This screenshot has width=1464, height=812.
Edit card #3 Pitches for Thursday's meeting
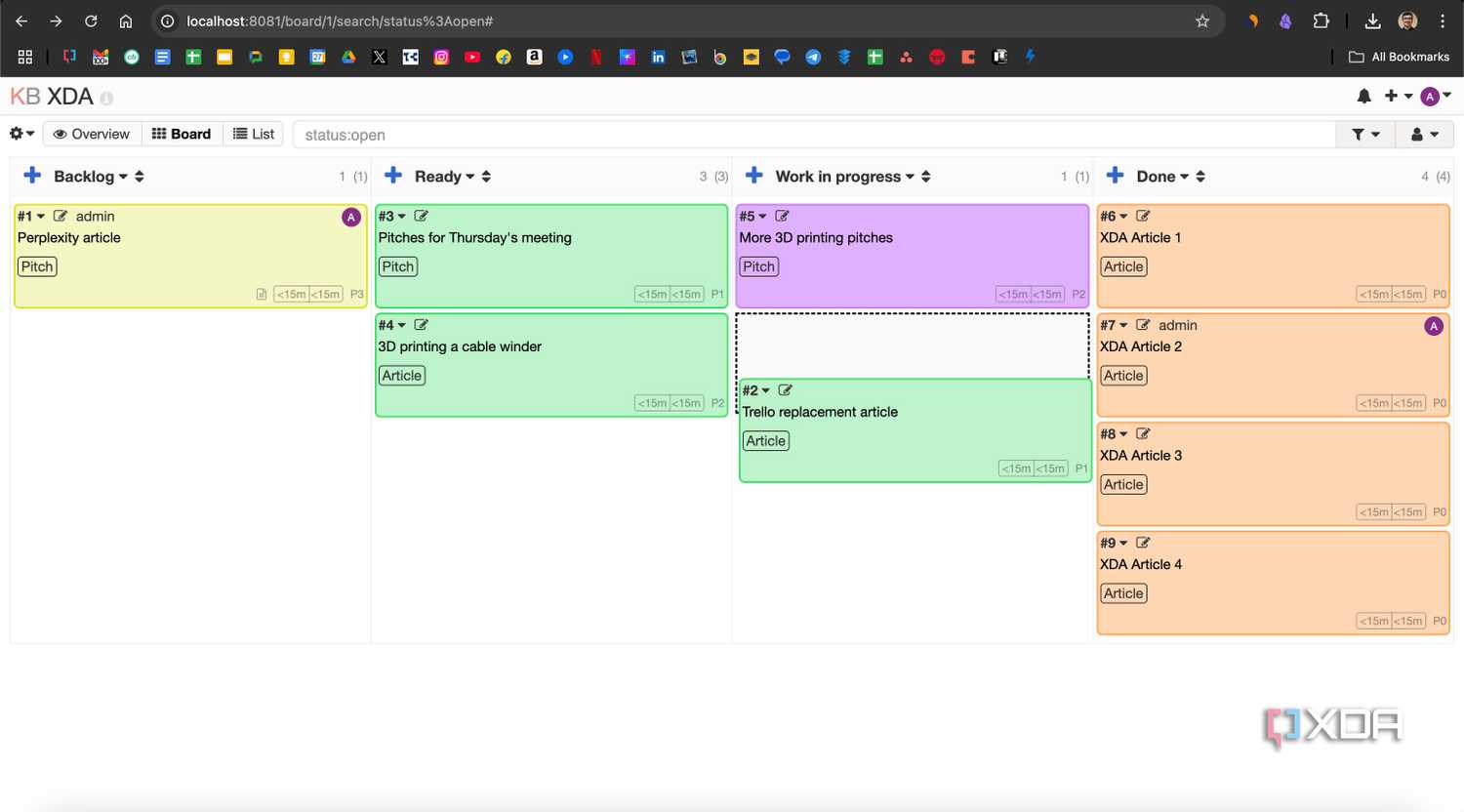pyautogui.click(x=422, y=216)
